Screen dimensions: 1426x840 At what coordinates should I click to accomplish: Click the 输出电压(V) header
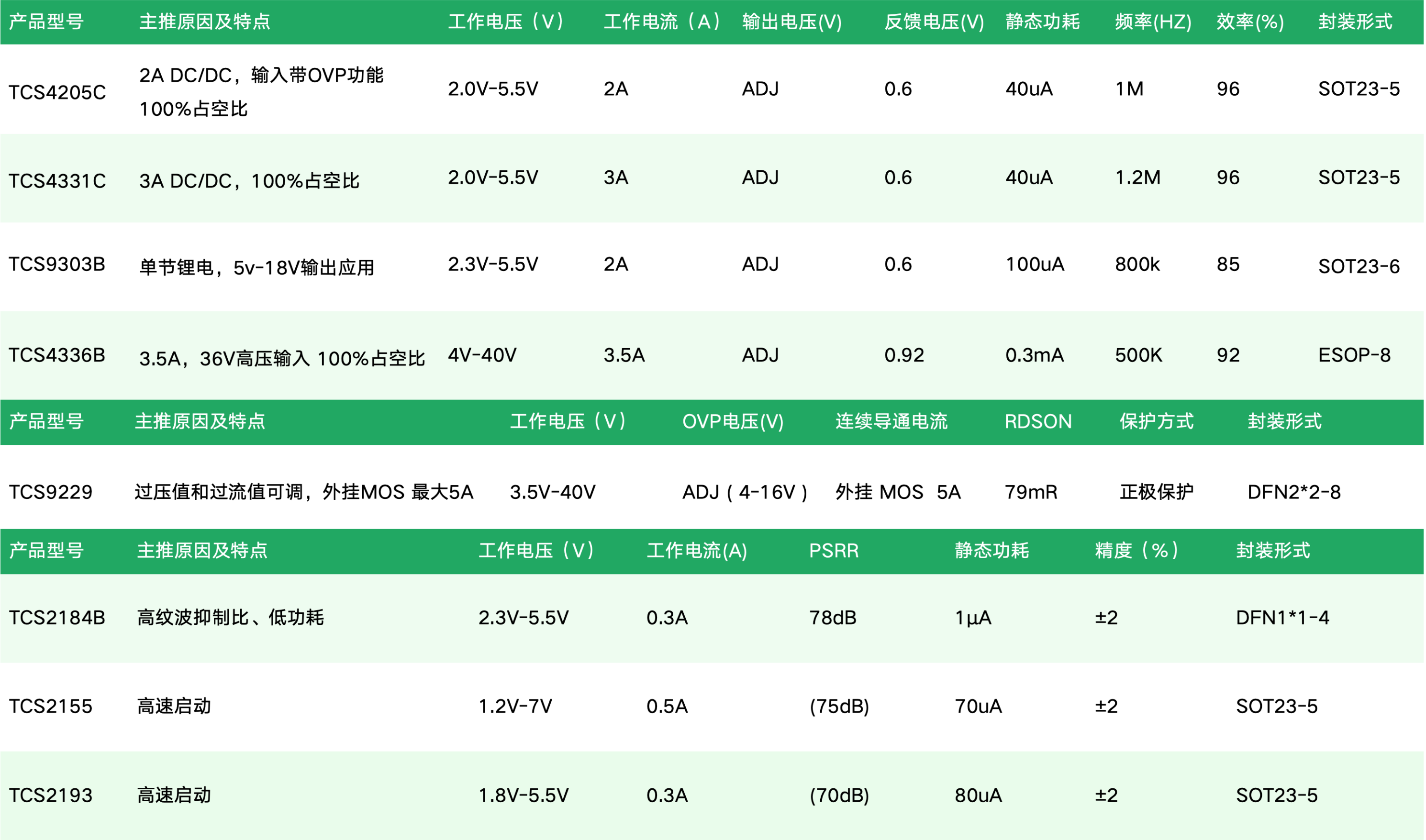tap(792, 22)
